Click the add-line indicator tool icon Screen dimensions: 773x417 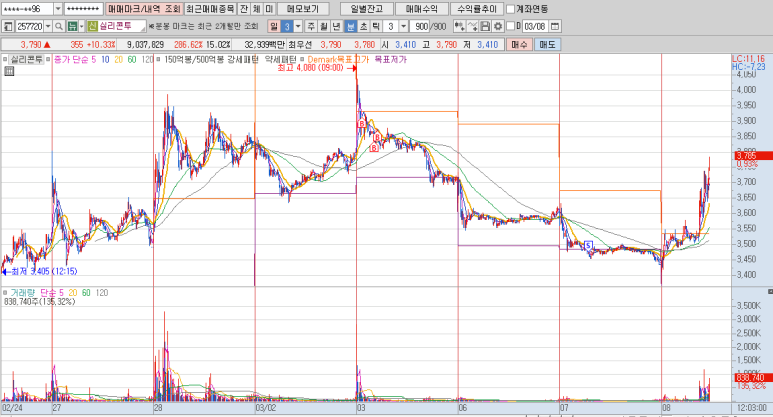(472, 26)
